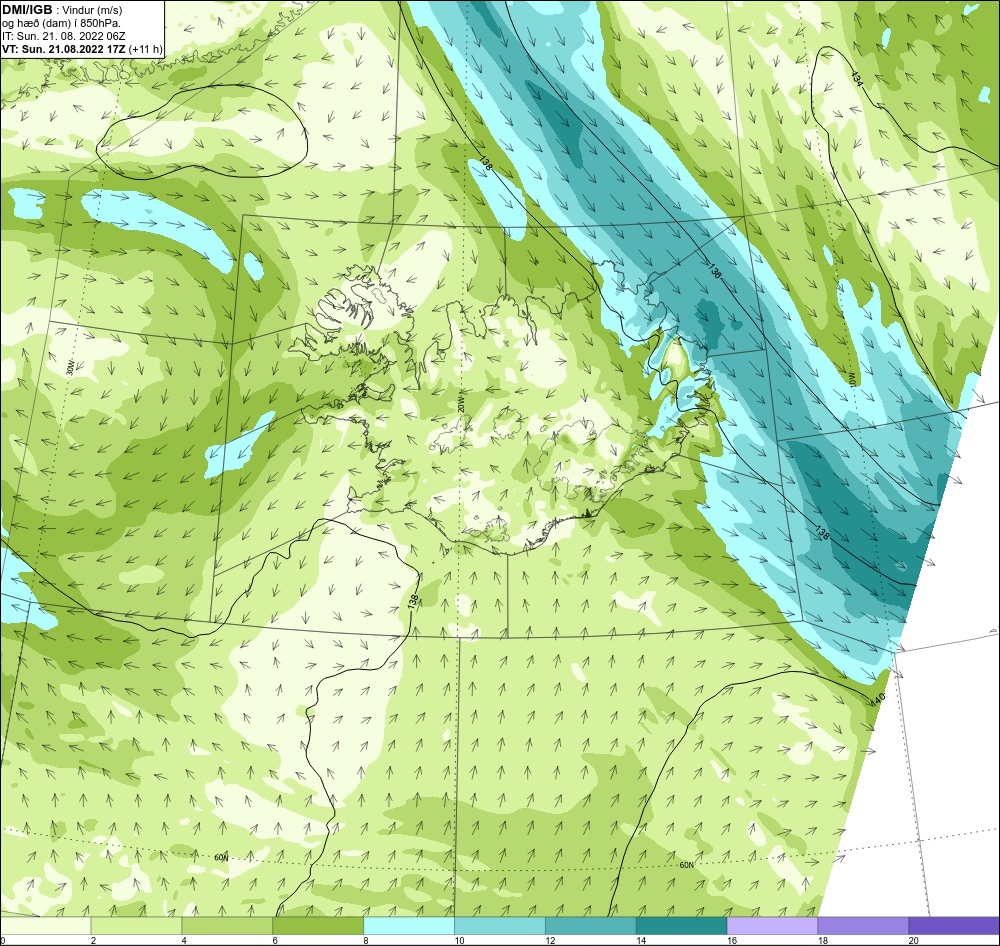The image size is (1000, 946).
Task: Click the 30W meridian label
Action: (70, 367)
